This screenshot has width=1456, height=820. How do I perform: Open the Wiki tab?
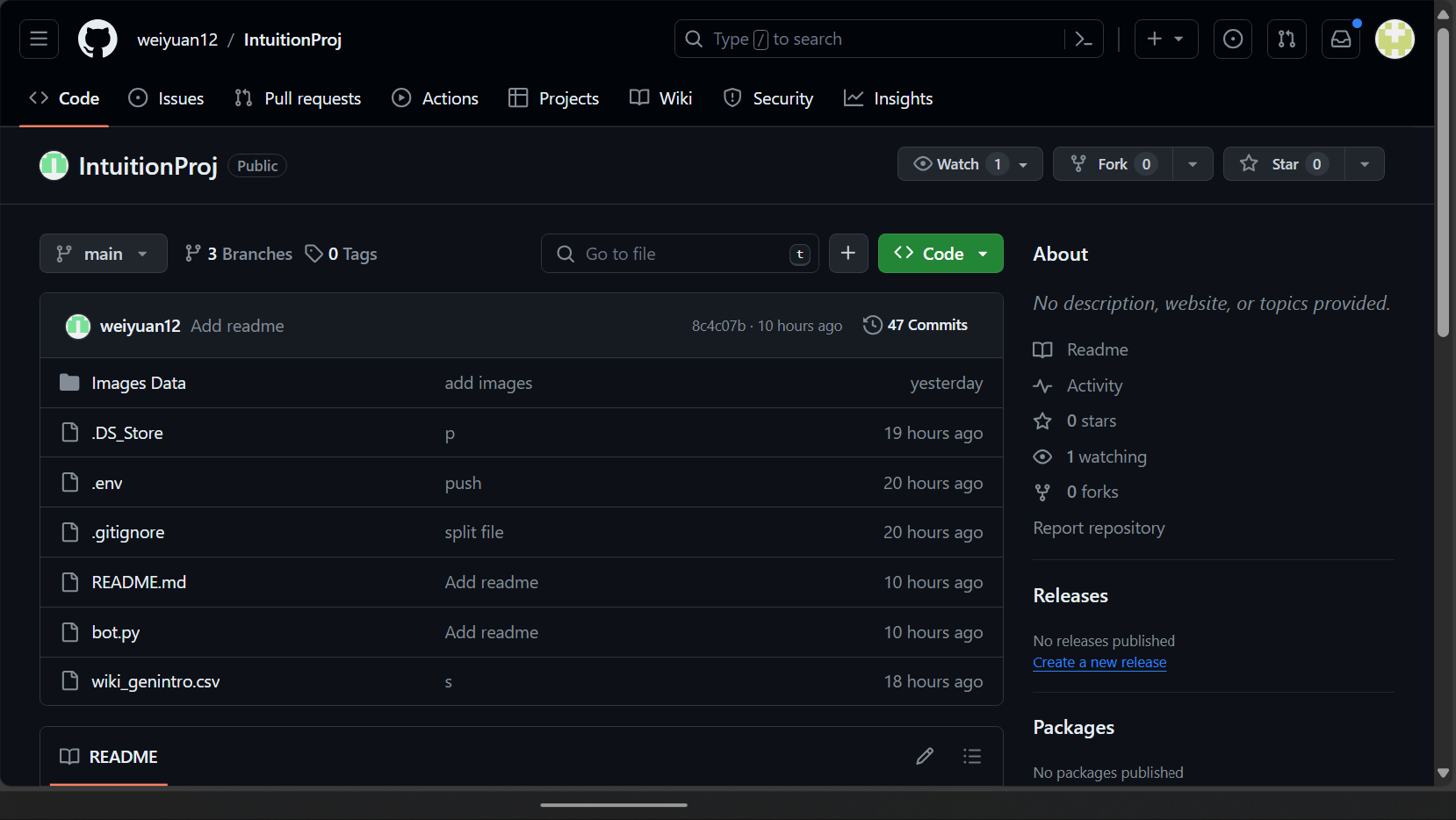(661, 98)
